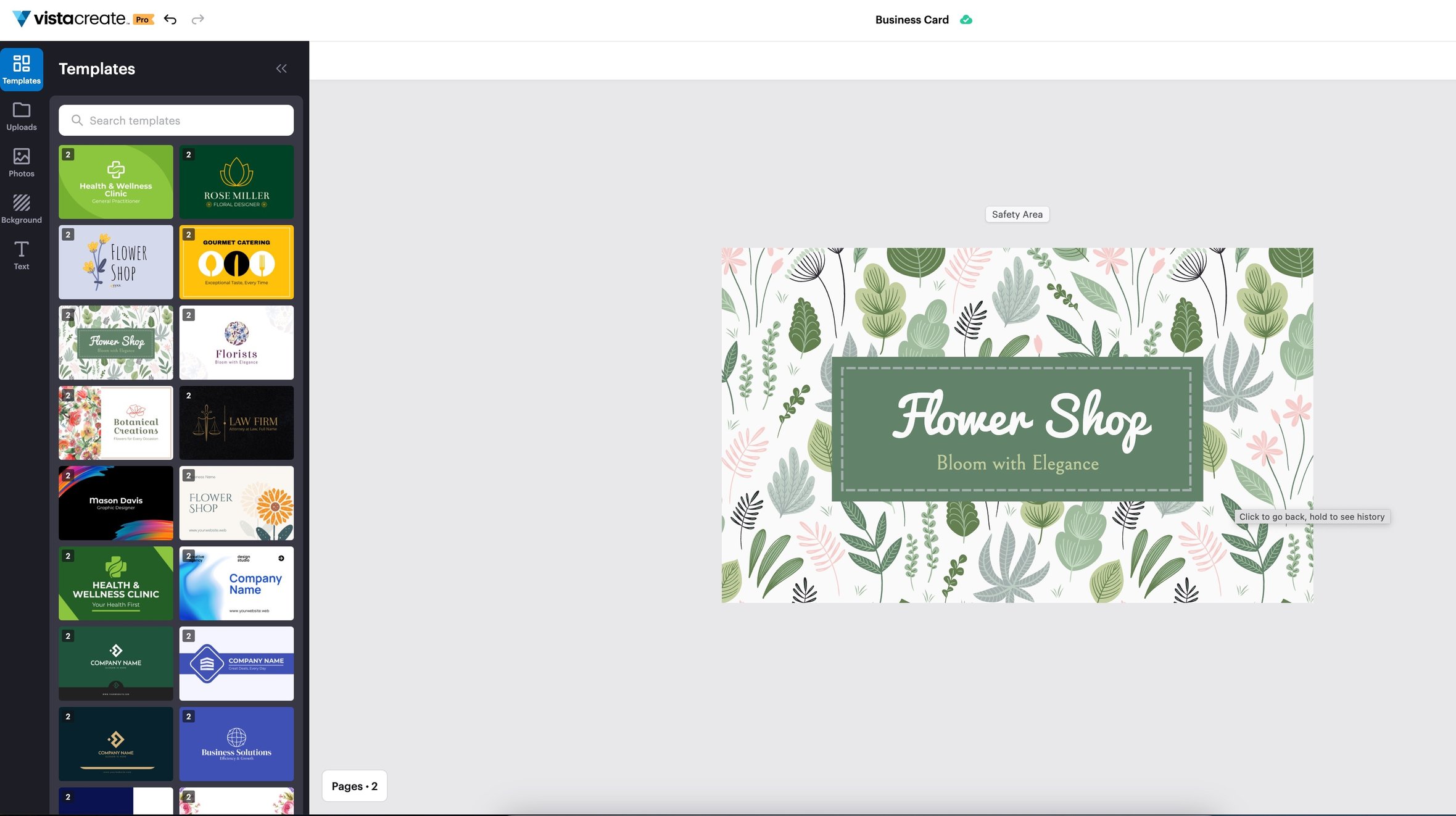Select the dark green Health & Wellness Clinic template
Screen dimensions: 1456x816
pyautogui.click(x=116, y=583)
